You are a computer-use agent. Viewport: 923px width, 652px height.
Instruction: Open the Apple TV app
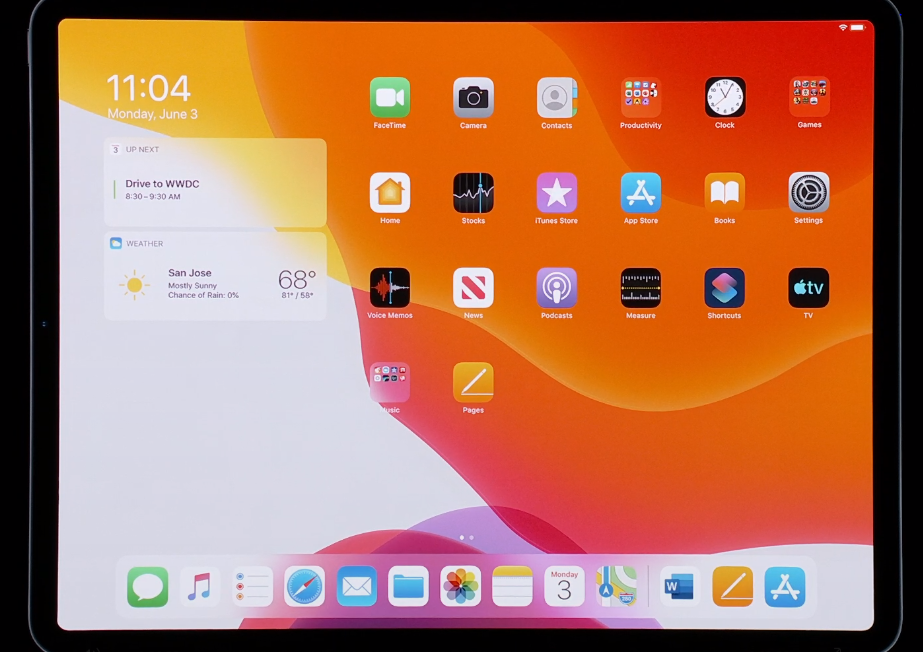pyautogui.click(x=809, y=288)
